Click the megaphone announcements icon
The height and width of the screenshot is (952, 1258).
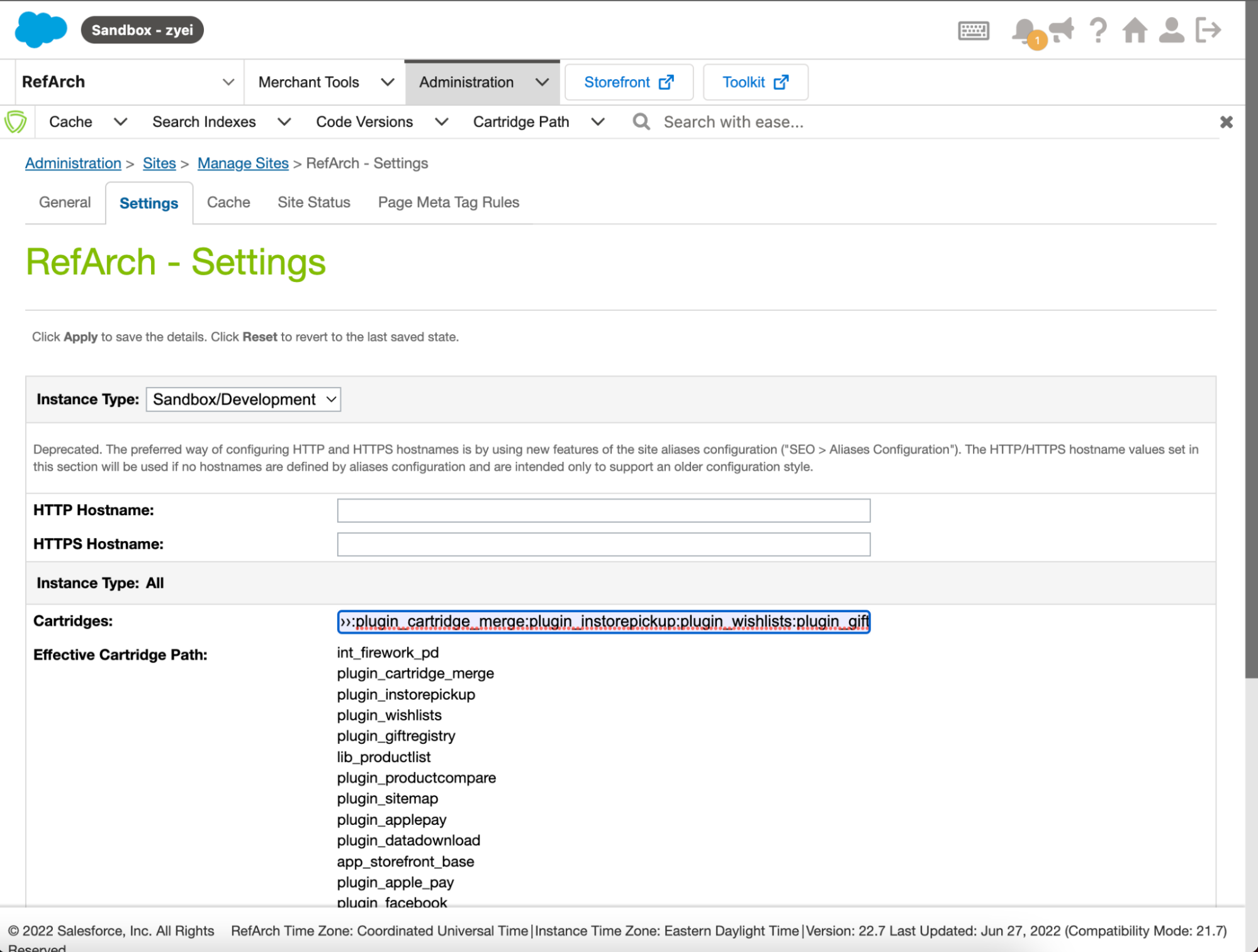pyautogui.click(x=1062, y=29)
